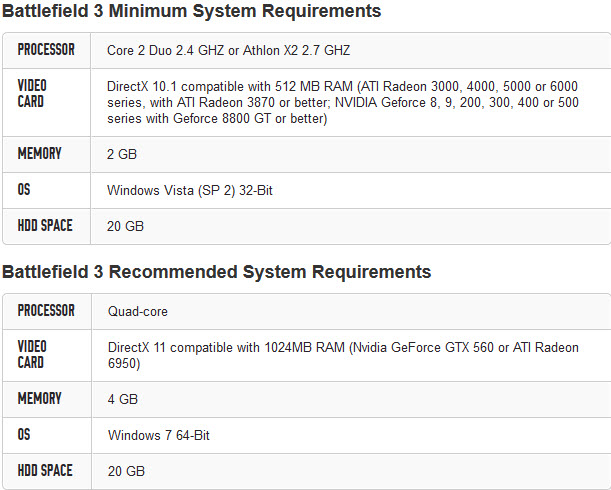611x490 pixels.
Task: Select VIDEO CARD label in the minimum table
Action: [x=32, y=93]
